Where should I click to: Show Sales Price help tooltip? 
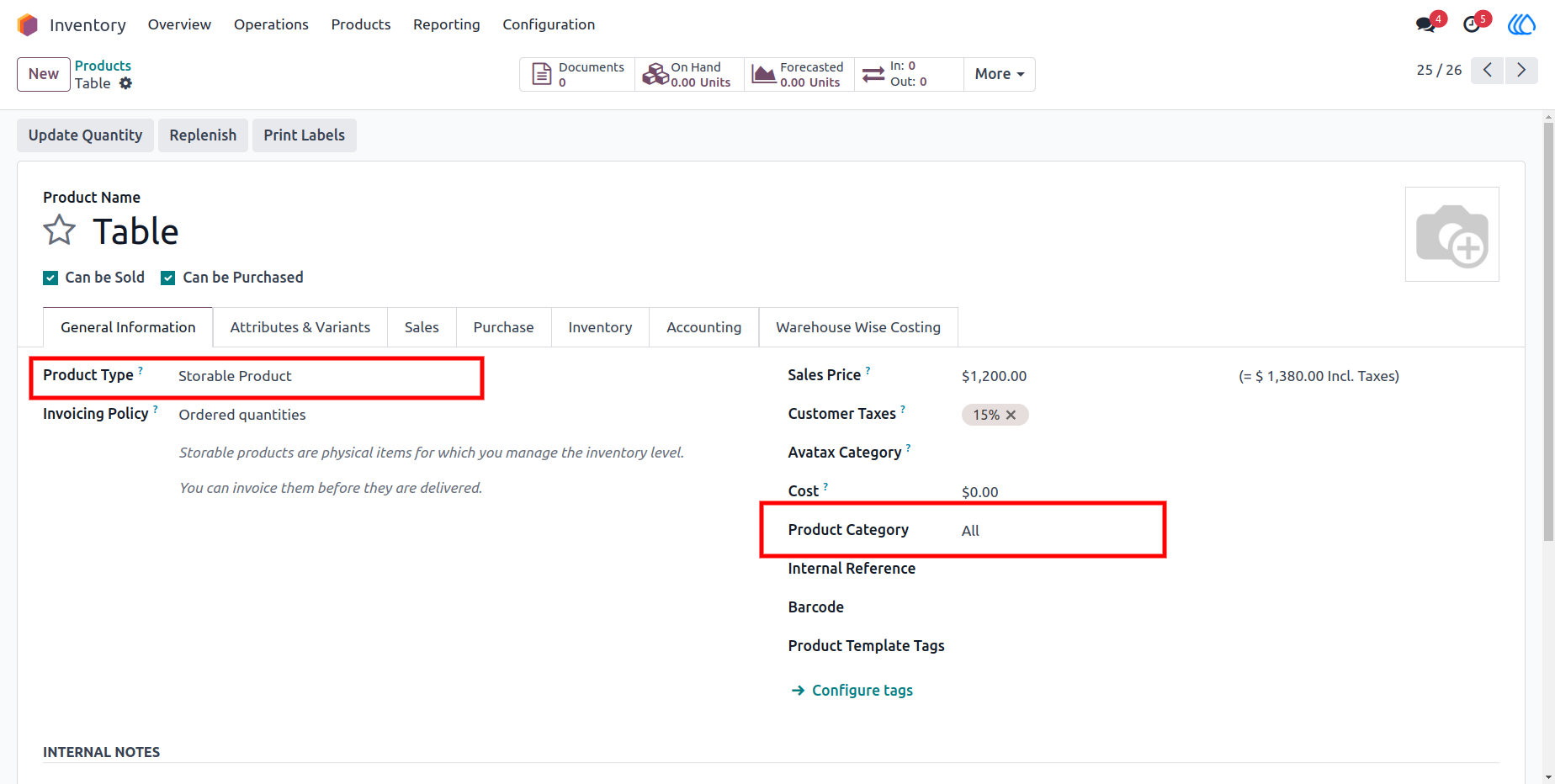[x=868, y=370]
